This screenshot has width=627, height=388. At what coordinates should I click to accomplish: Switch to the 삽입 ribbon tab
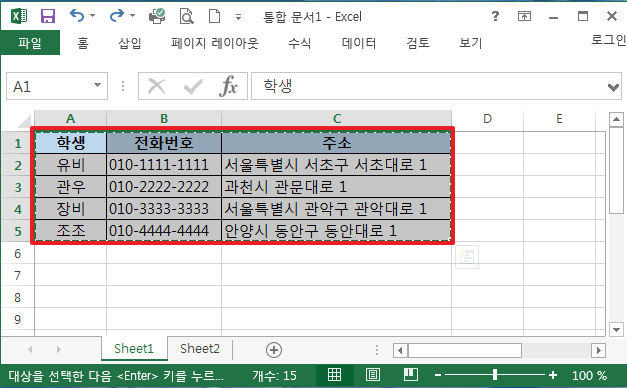pos(130,42)
